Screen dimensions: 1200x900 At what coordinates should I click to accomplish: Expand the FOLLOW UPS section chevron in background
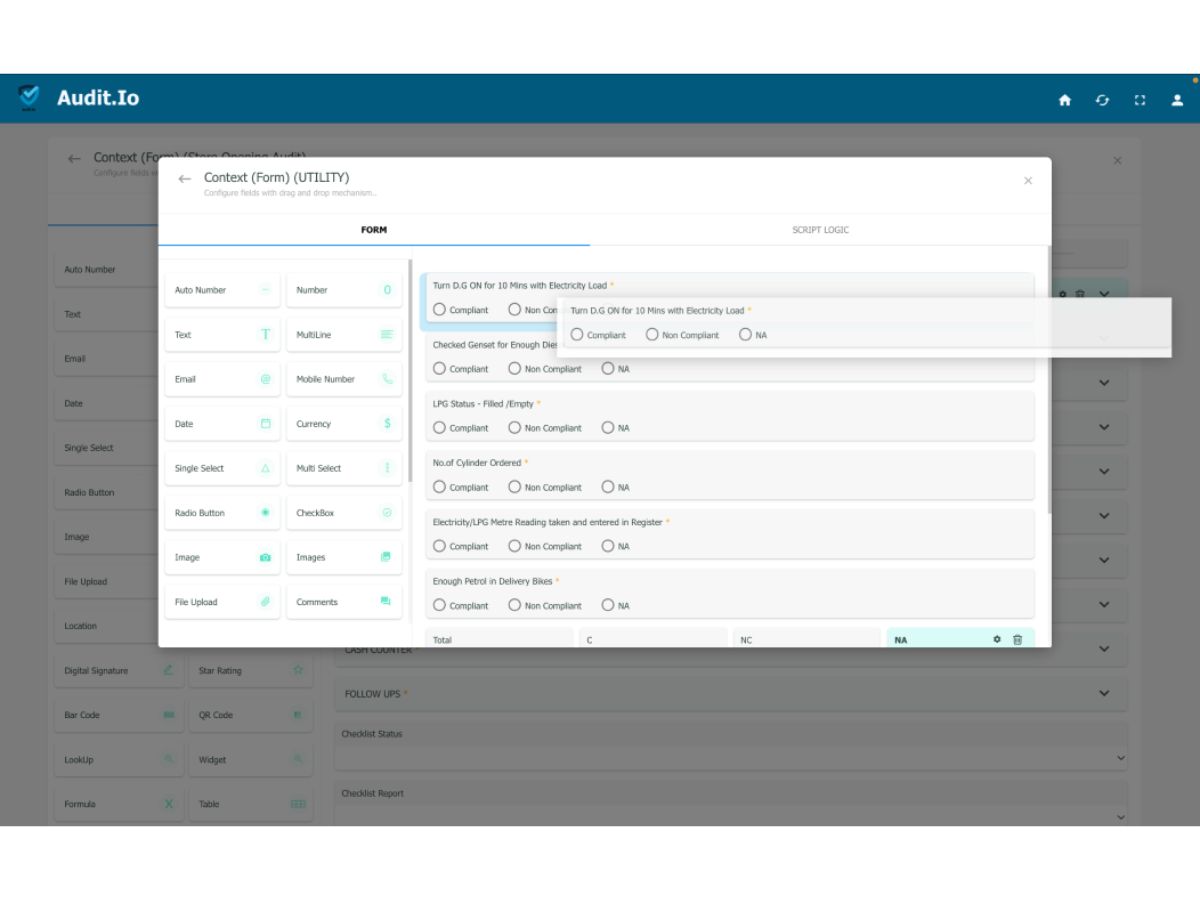click(x=1104, y=693)
